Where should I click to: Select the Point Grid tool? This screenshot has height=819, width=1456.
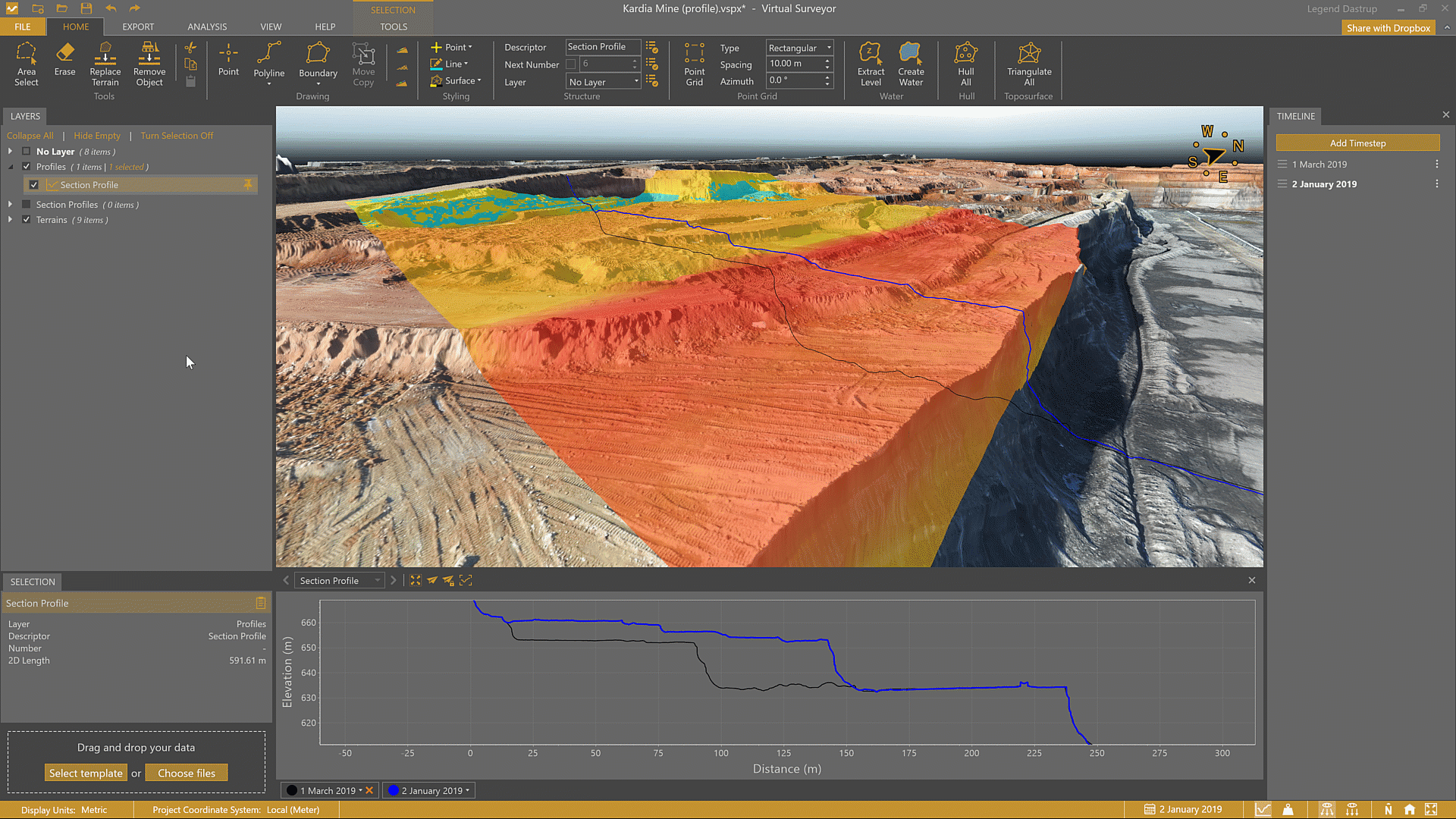[694, 64]
